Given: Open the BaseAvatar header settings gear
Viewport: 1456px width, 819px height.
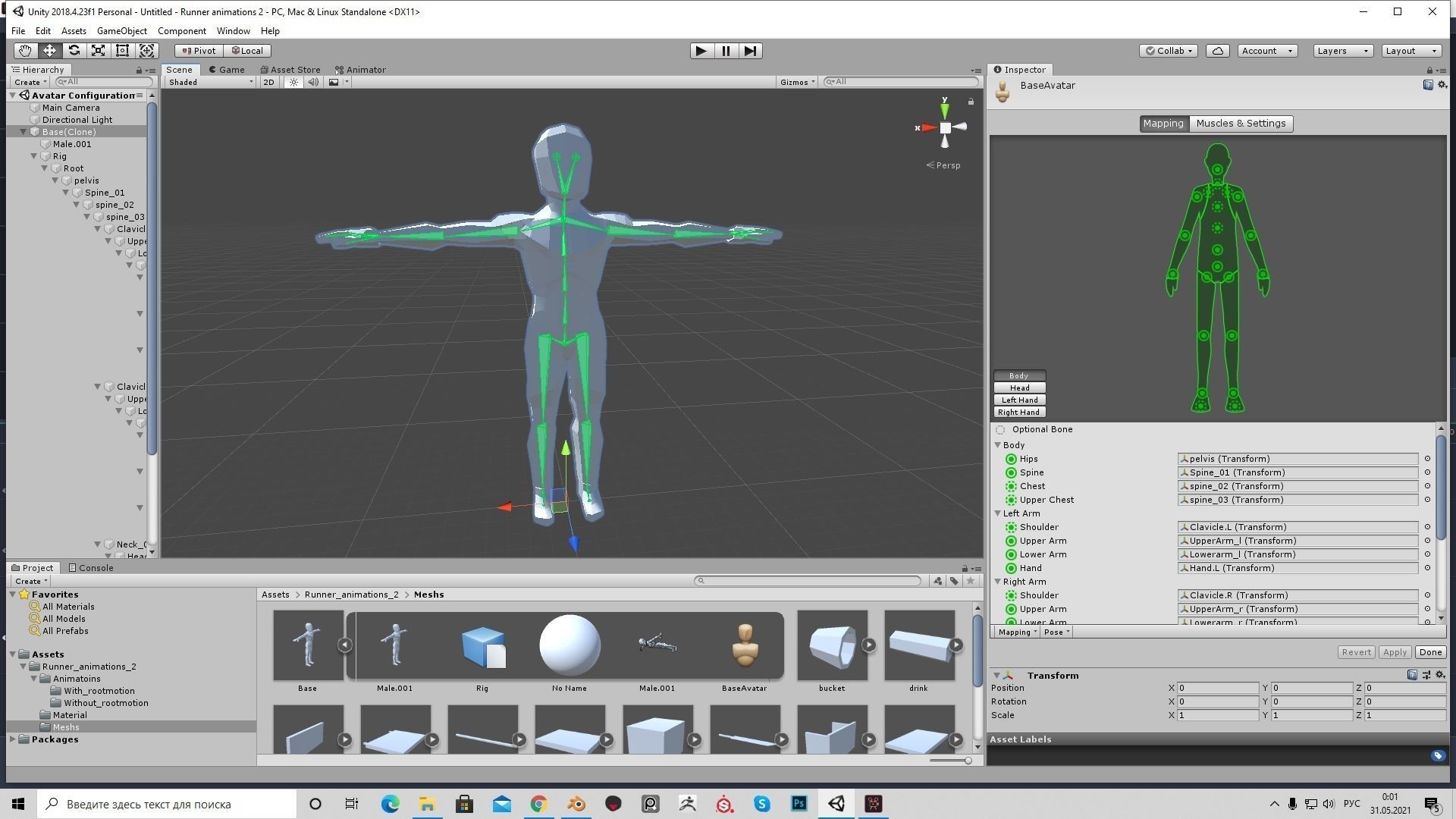Looking at the screenshot, I should [1442, 85].
